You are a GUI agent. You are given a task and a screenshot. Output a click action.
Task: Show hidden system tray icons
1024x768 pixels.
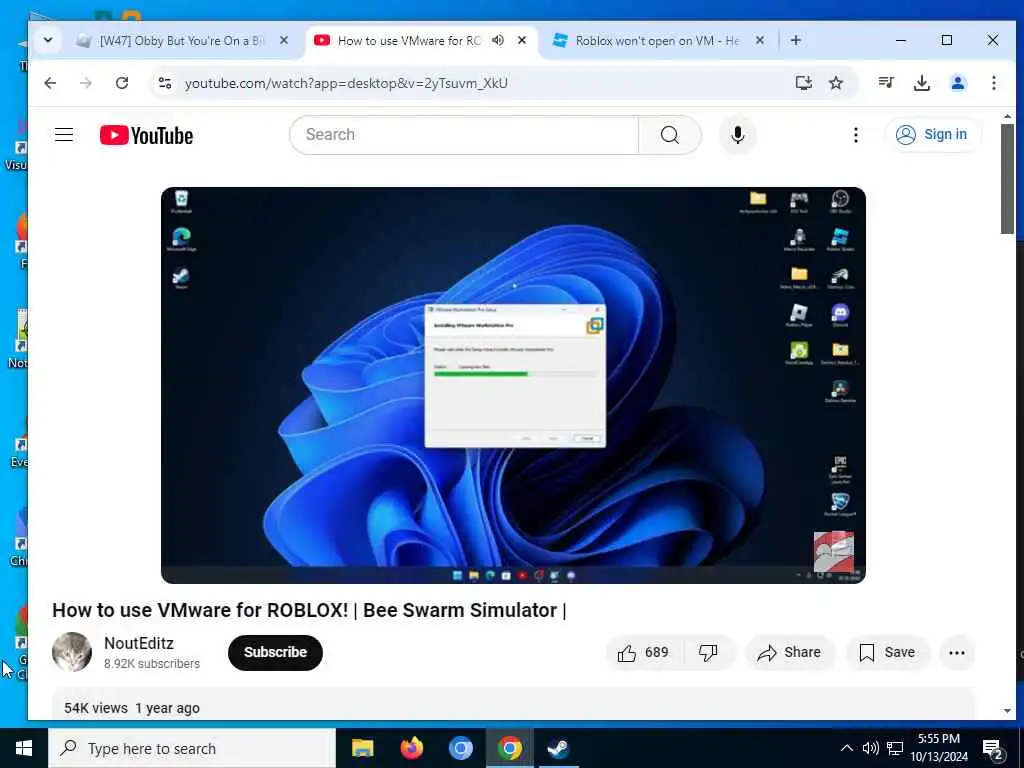pyautogui.click(x=846, y=748)
